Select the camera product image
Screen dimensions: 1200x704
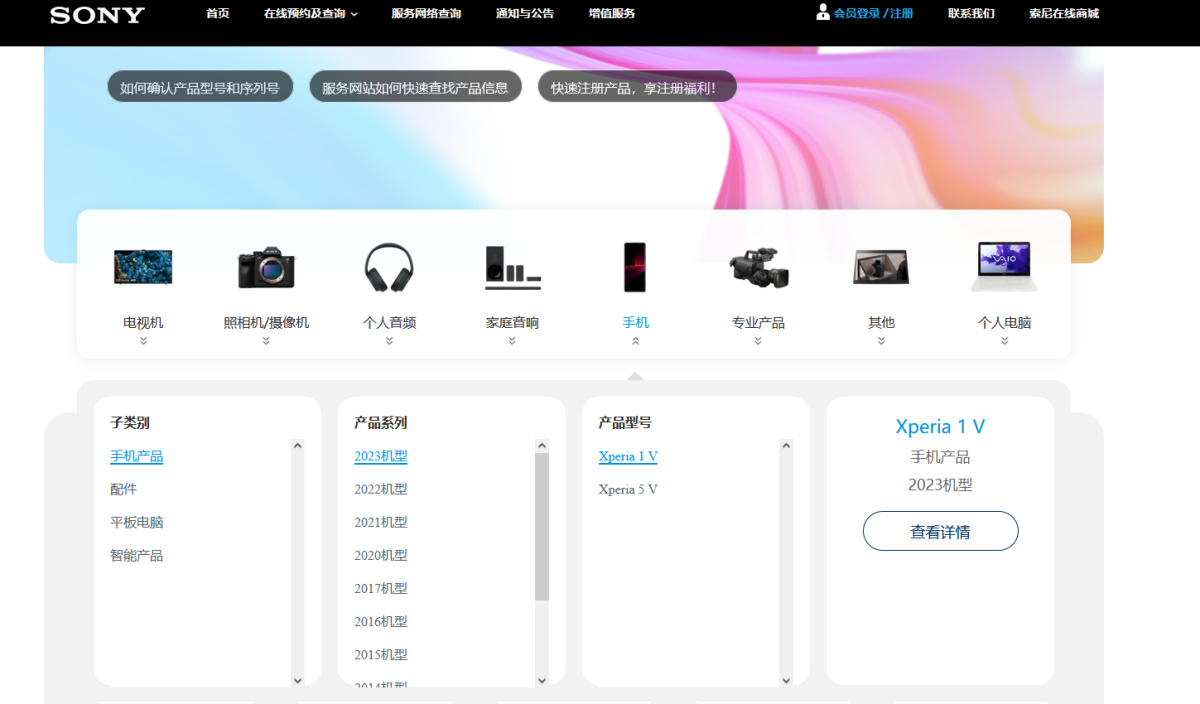tap(266, 267)
